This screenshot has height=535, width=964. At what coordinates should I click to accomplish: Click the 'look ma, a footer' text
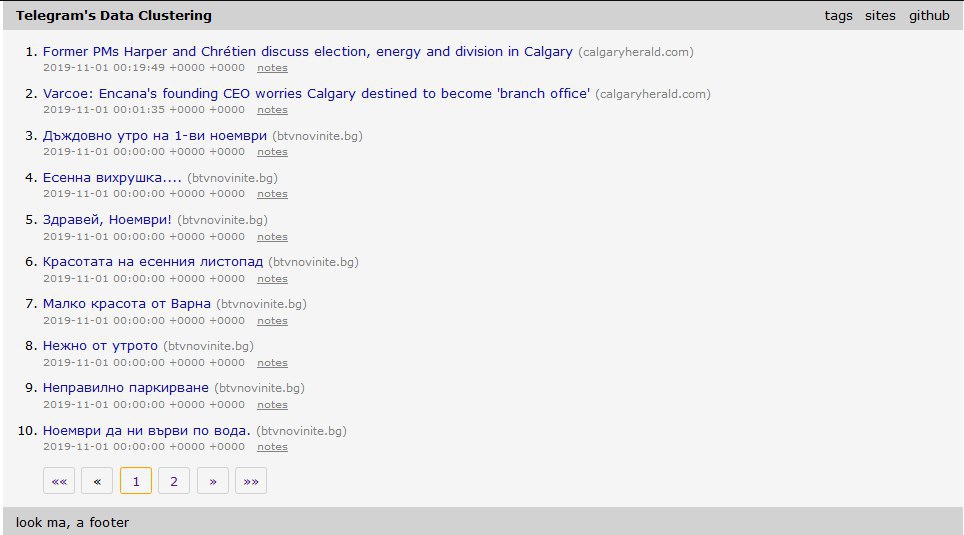(73, 522)
